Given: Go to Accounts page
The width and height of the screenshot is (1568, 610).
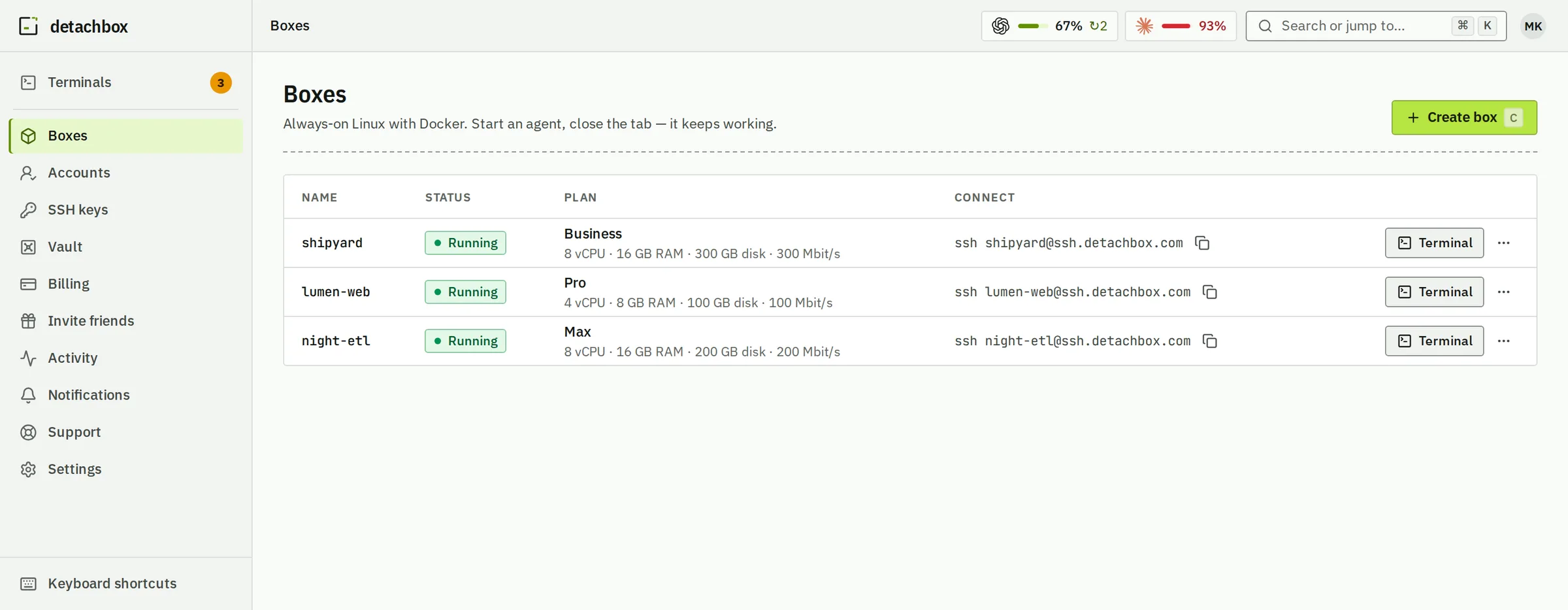Looking at the screenshot, I should [125, 173].
